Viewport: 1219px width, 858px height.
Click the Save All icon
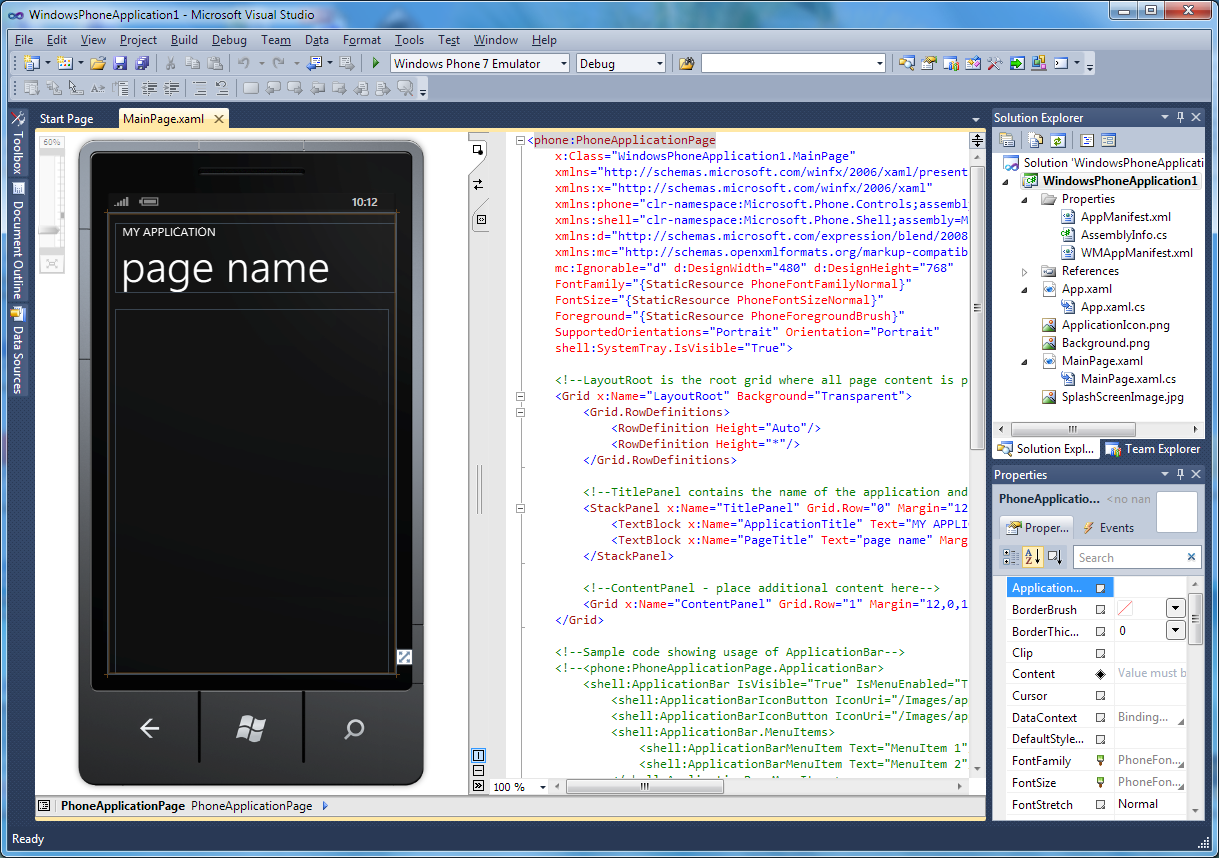click(x=142, y=63)
